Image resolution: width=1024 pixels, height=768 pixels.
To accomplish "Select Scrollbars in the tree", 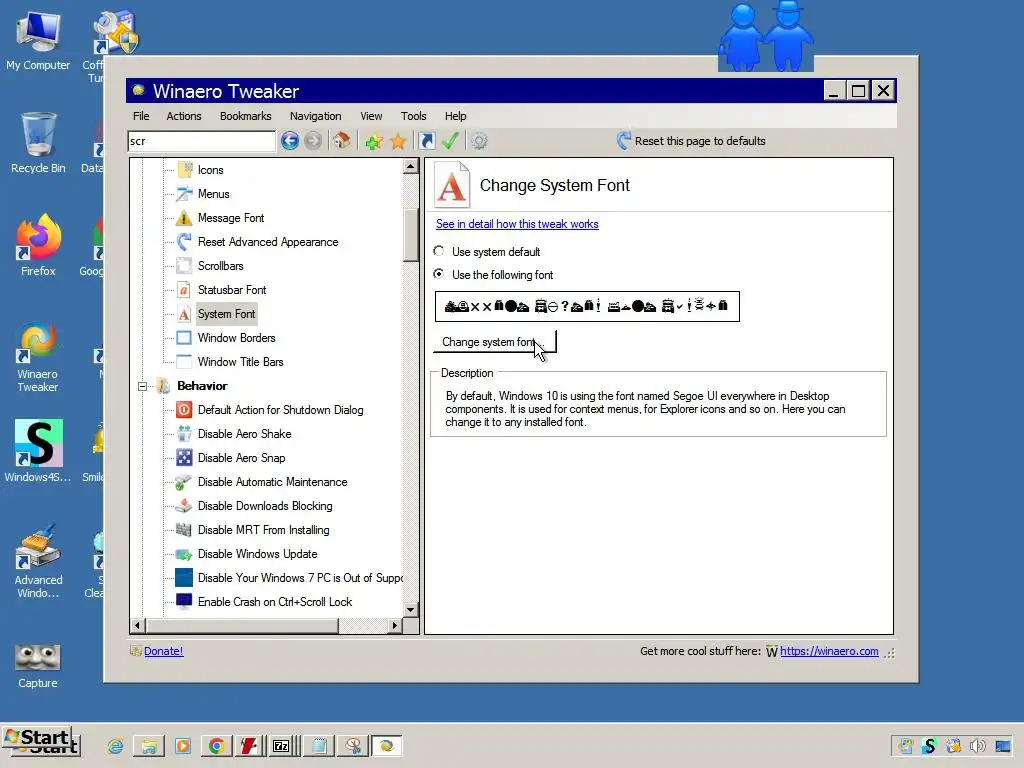I will click(221, 266).
